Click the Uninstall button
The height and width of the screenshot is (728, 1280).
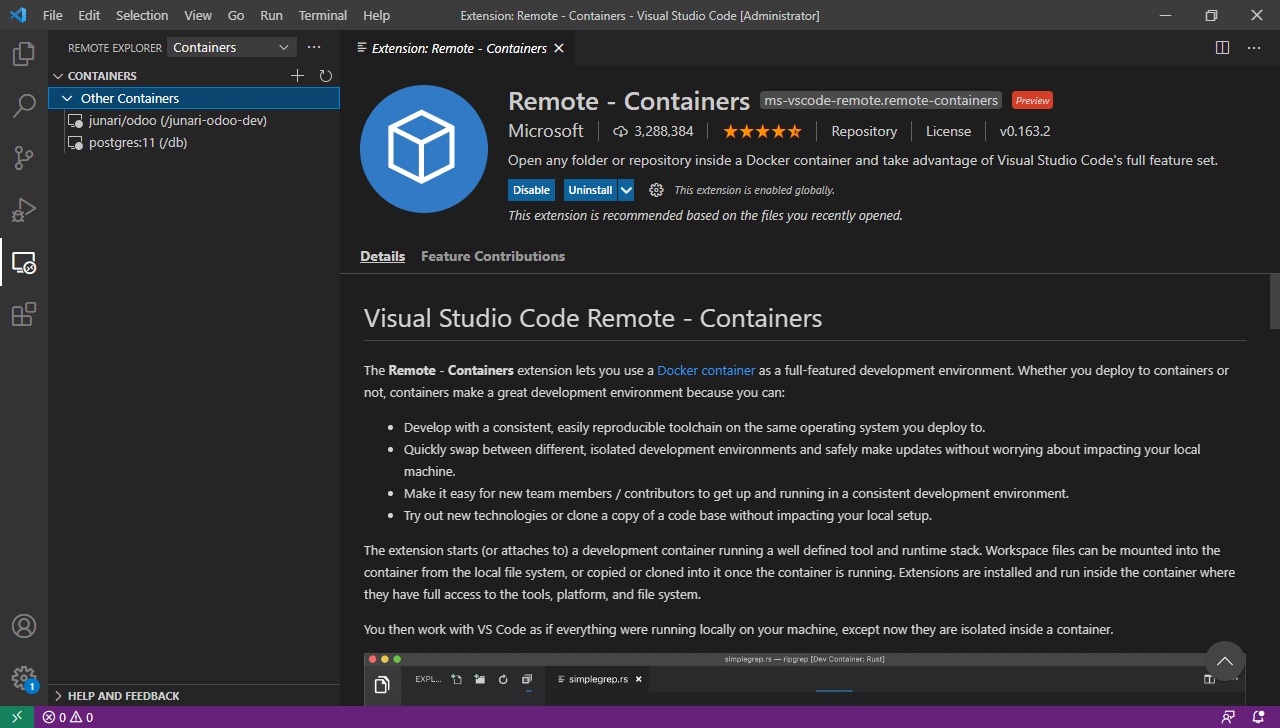click(x=590, y=190)
